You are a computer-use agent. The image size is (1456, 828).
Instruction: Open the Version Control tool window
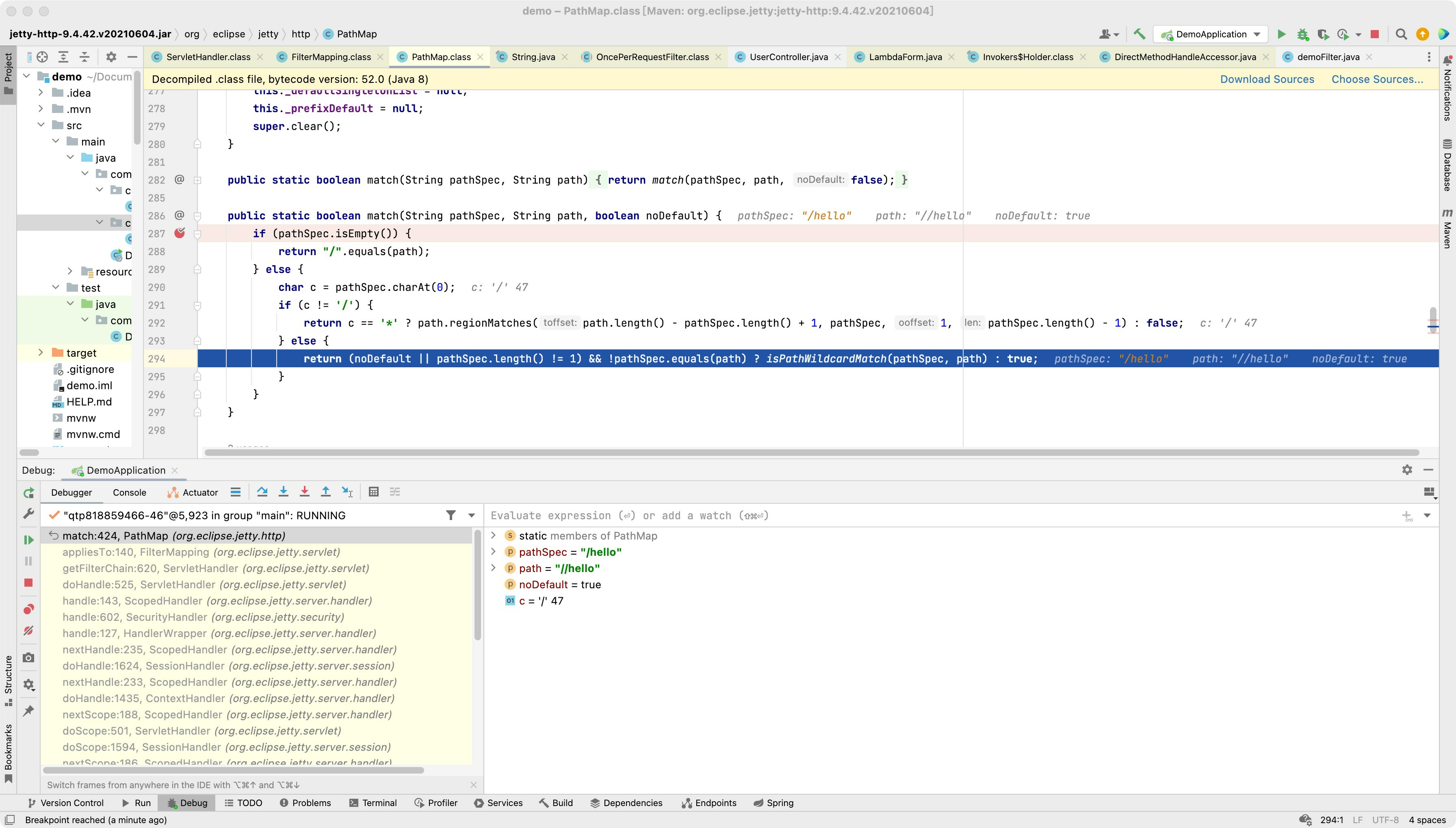point(66,803)
